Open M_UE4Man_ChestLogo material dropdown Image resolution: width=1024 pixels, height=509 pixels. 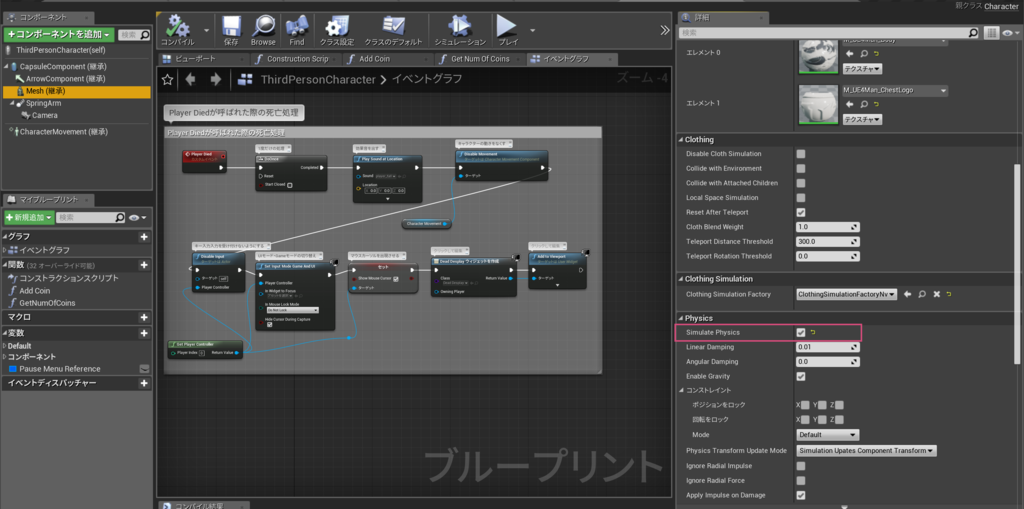[894, 90]
